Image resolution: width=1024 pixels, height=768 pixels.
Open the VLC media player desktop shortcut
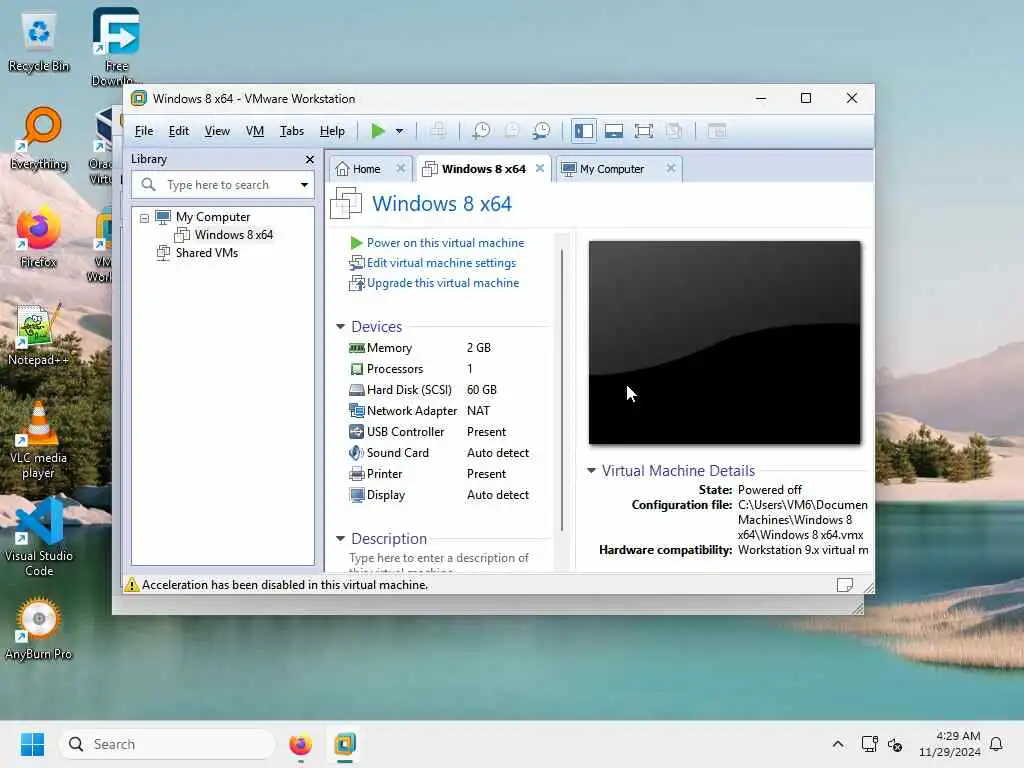[x=38, y=441]
